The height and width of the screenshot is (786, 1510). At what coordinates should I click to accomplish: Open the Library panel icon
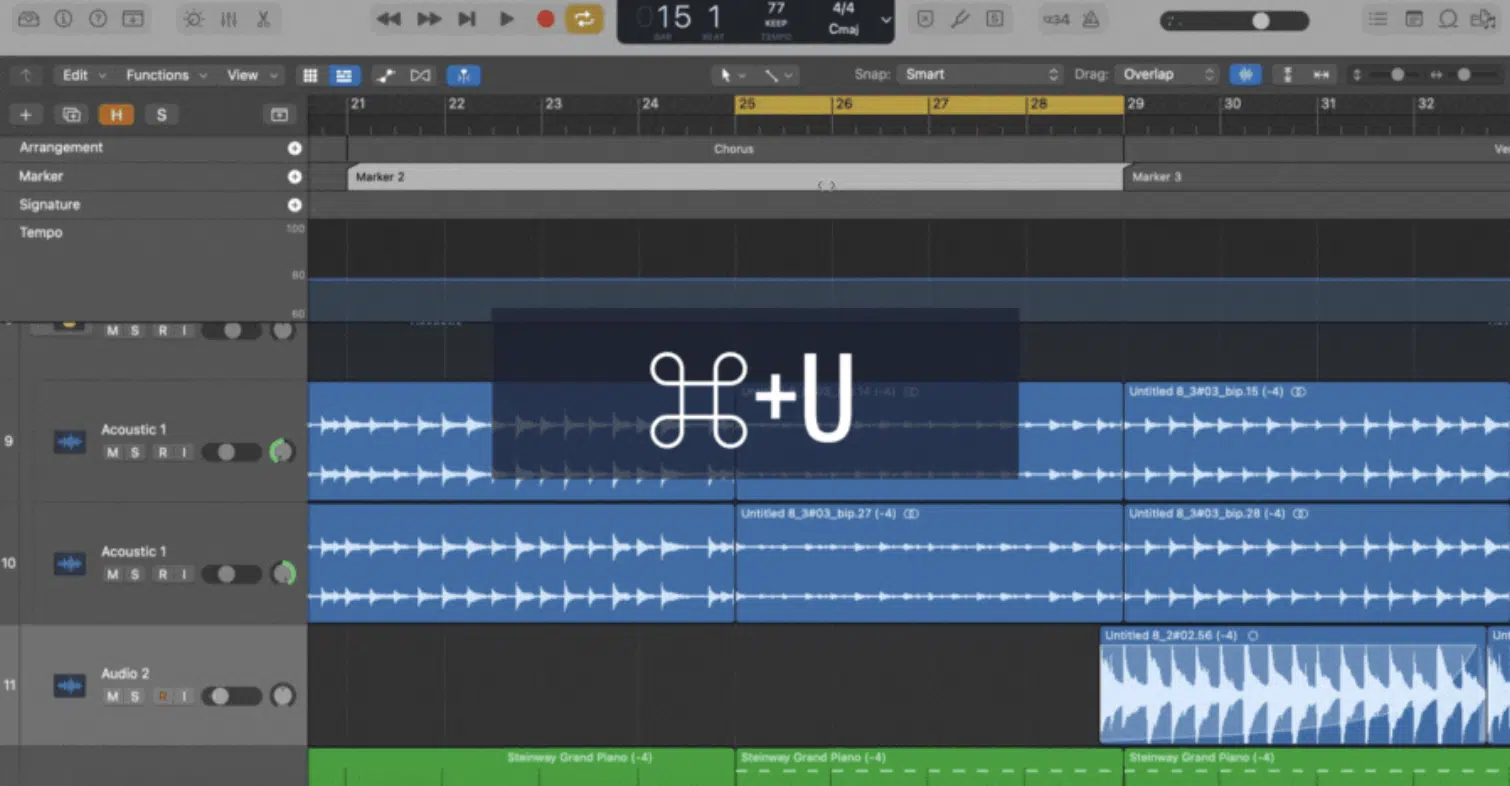[29, 19]
